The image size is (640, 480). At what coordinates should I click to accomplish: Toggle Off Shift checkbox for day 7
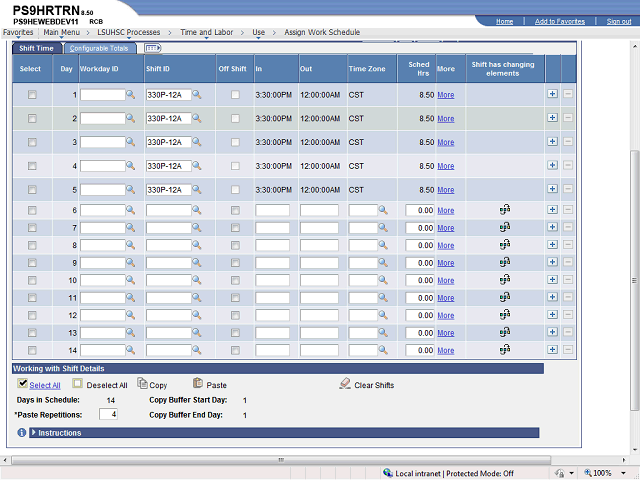(x=235, y=228)
